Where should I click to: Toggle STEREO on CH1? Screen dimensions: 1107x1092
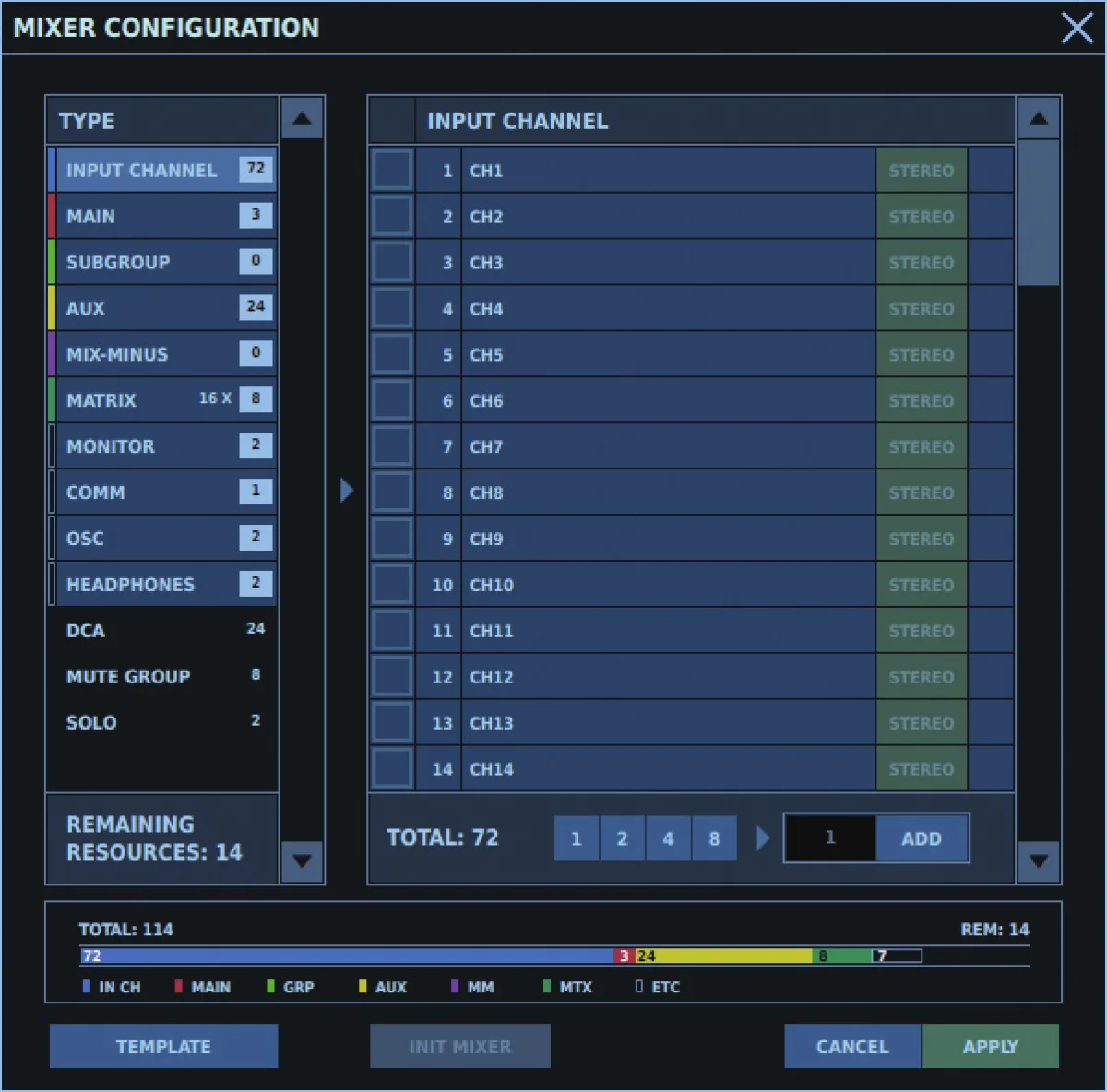click(922, 171)
